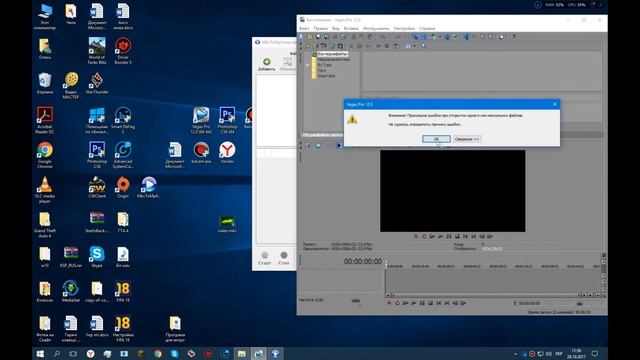Select the video.mkv file on desktop

tap(227, 224)
